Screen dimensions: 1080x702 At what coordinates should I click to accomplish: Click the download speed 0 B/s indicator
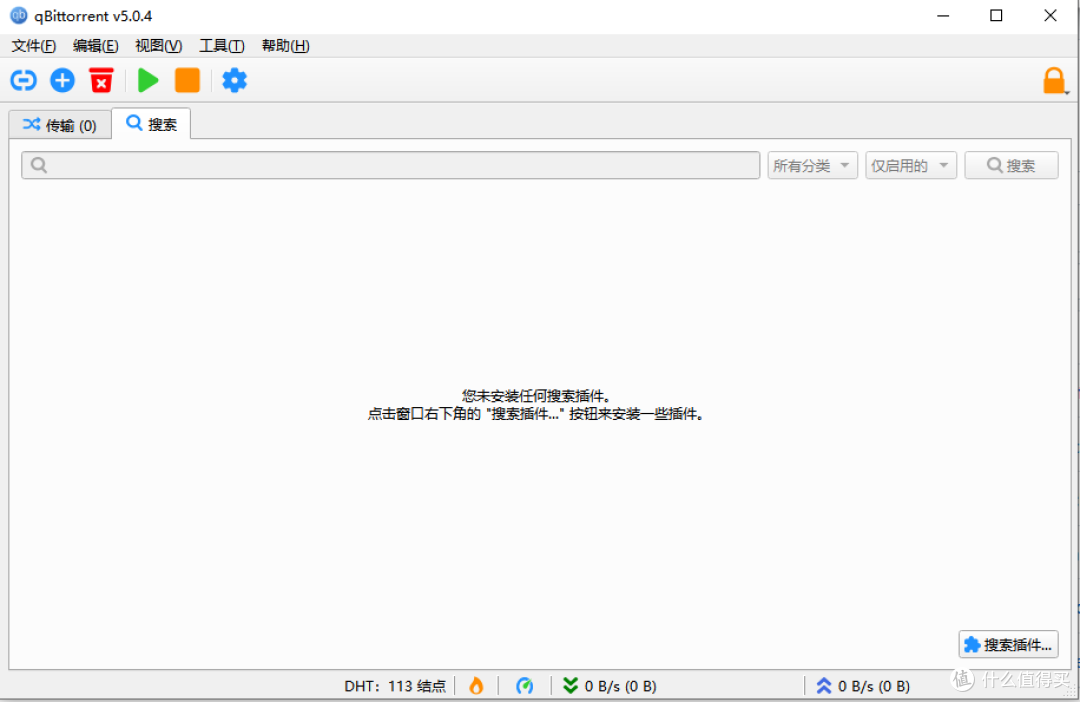click(610, 686)
